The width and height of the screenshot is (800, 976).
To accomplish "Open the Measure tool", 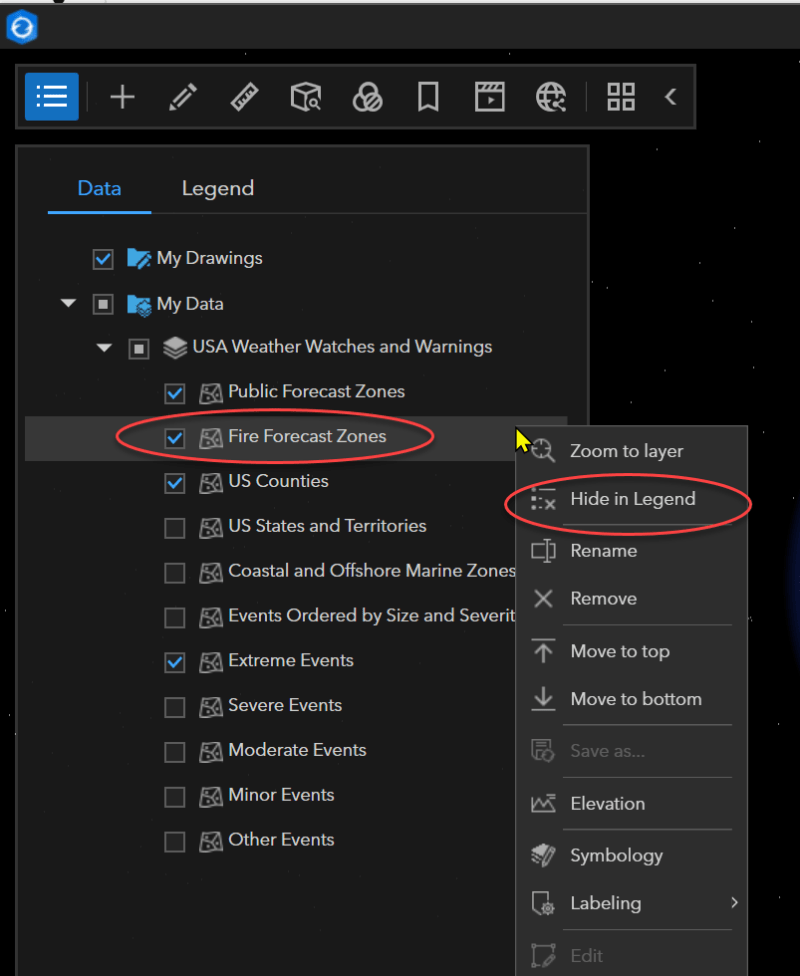I will tap(244, 97).
